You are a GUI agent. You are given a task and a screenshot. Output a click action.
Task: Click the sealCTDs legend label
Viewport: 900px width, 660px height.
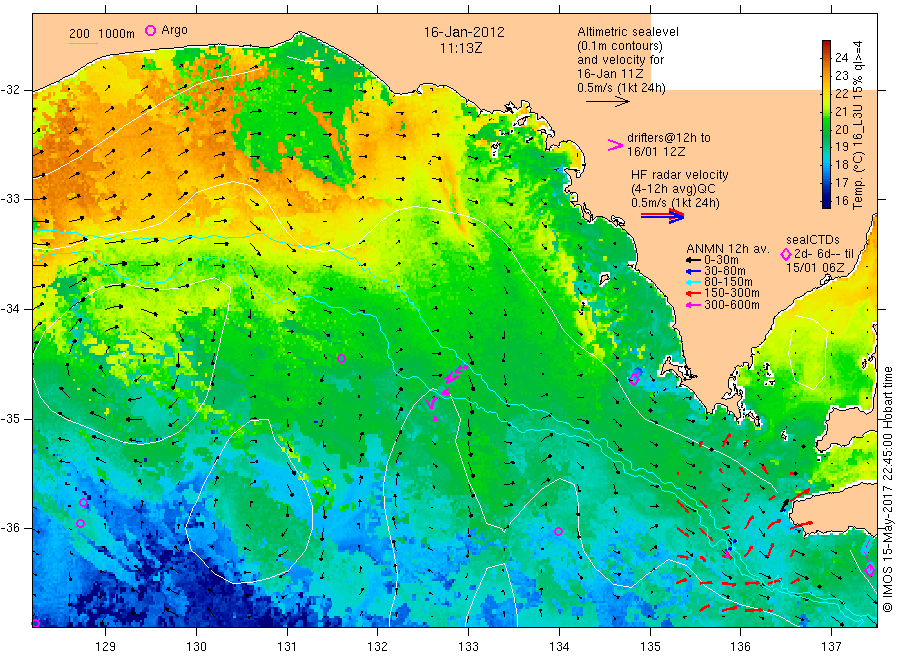(x=812, y=240)
